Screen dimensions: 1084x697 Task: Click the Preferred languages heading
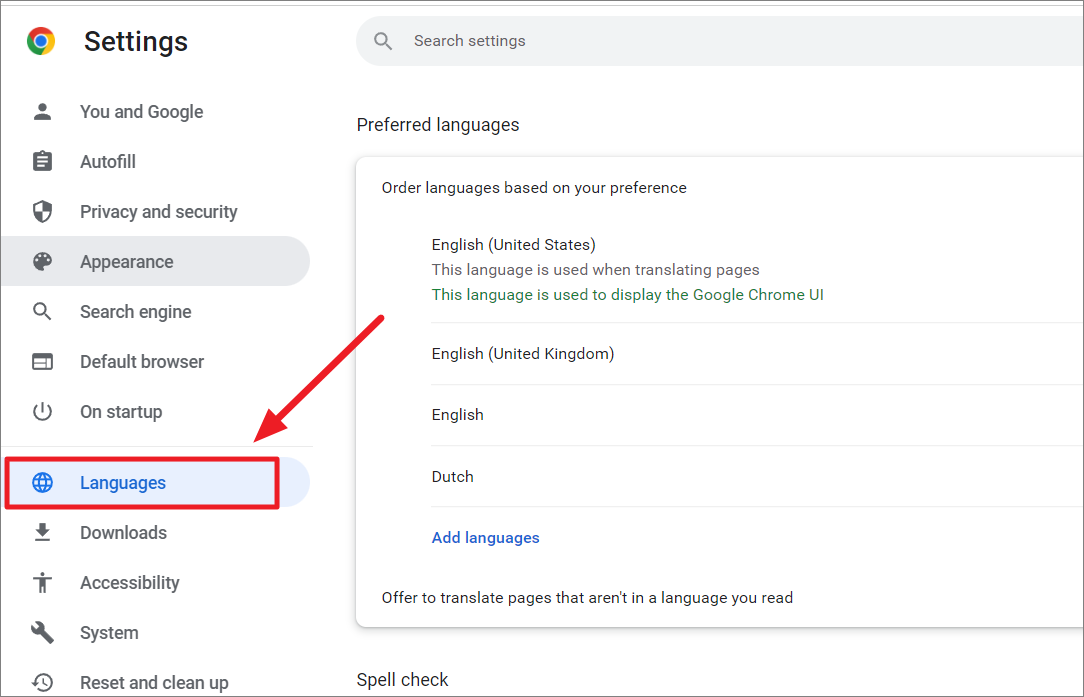(x=438, y=124)
